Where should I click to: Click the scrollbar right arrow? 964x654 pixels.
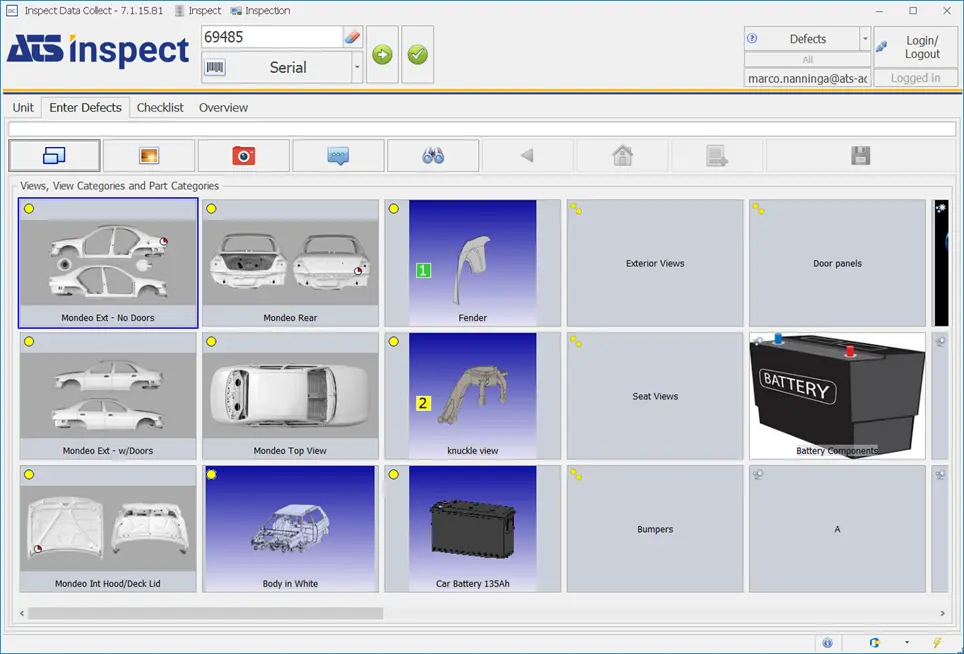click(942, 613)
